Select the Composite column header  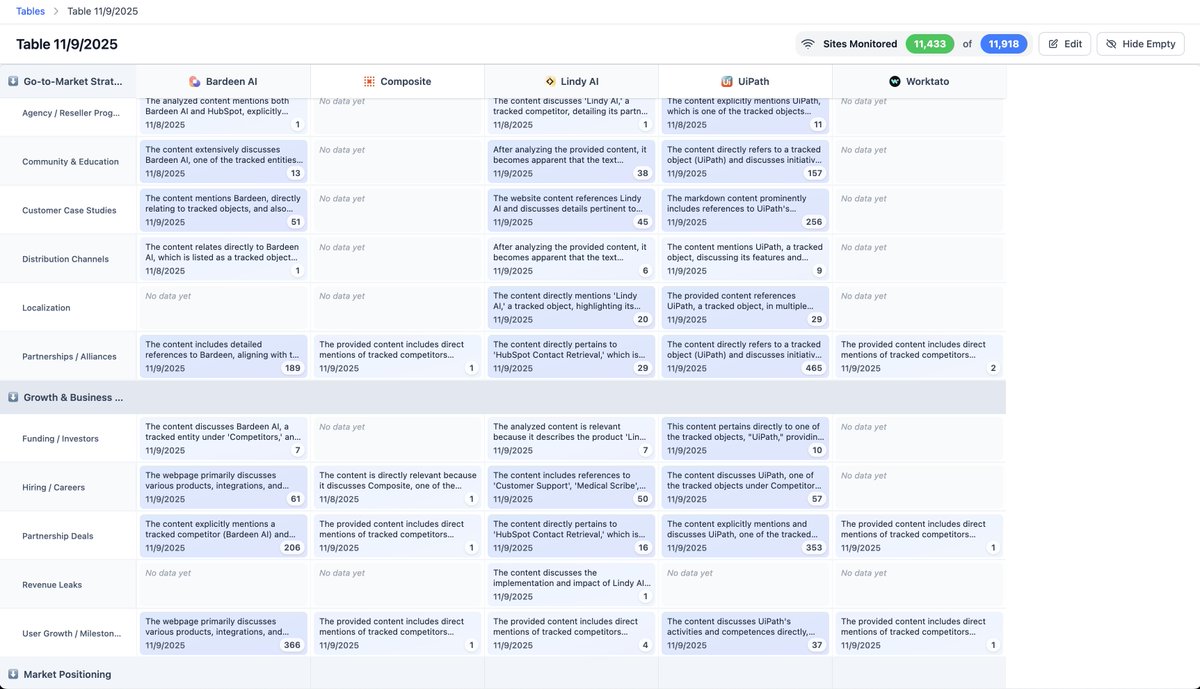(x=397, y=81)
